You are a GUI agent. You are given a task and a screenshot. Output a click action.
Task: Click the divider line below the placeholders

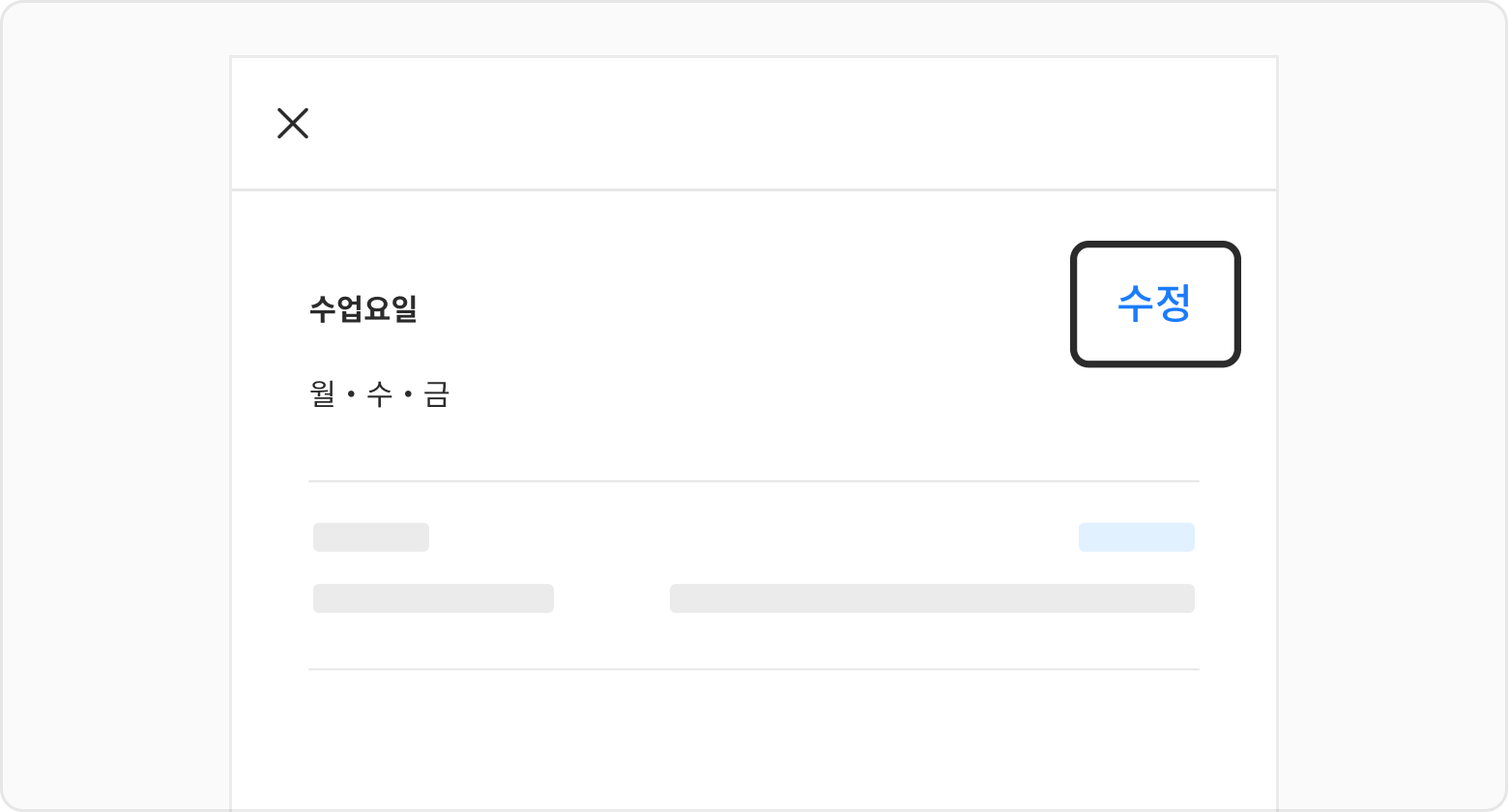754,669
